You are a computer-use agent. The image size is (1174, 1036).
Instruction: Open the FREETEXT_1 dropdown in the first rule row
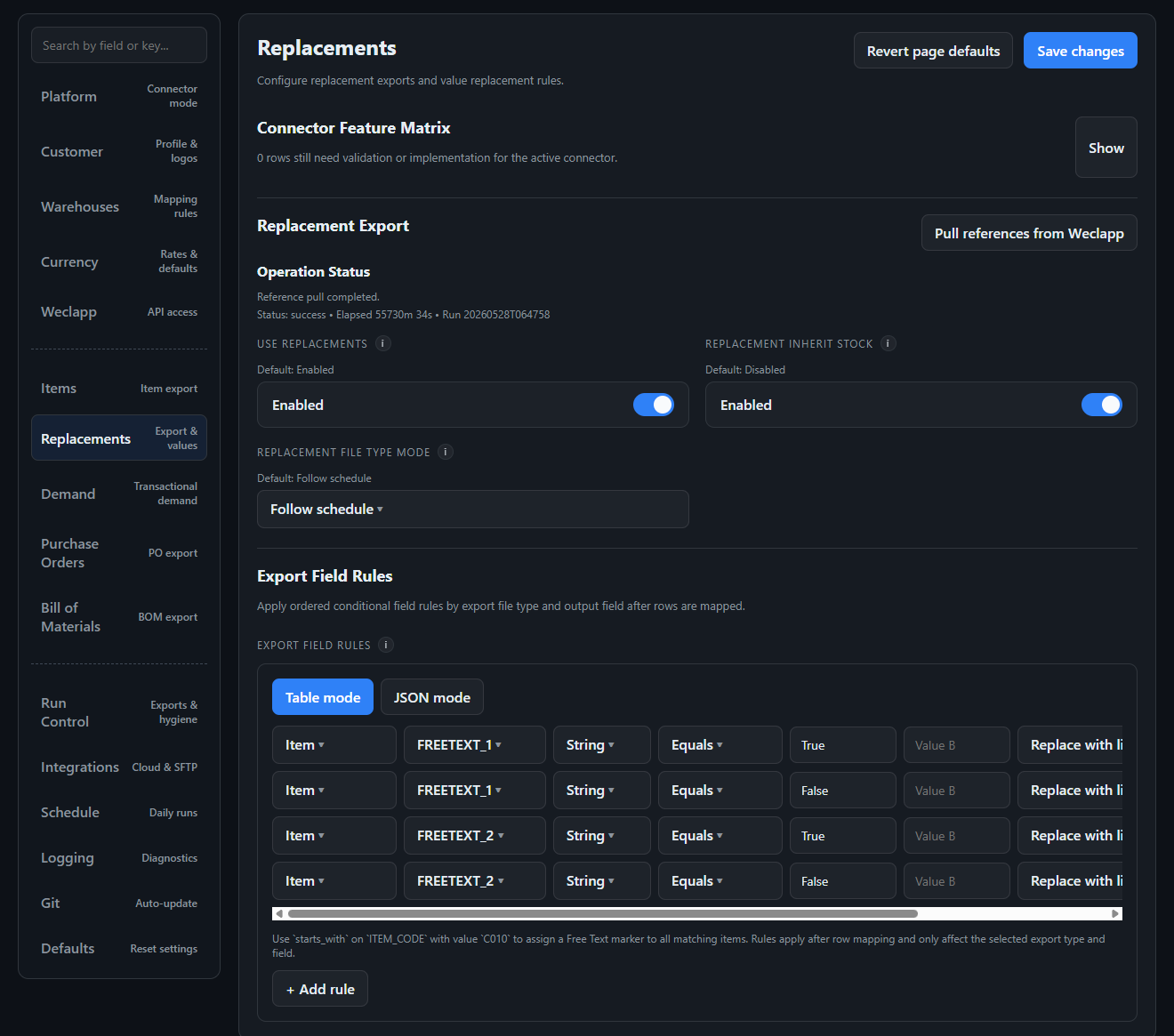tap(475, 745)
